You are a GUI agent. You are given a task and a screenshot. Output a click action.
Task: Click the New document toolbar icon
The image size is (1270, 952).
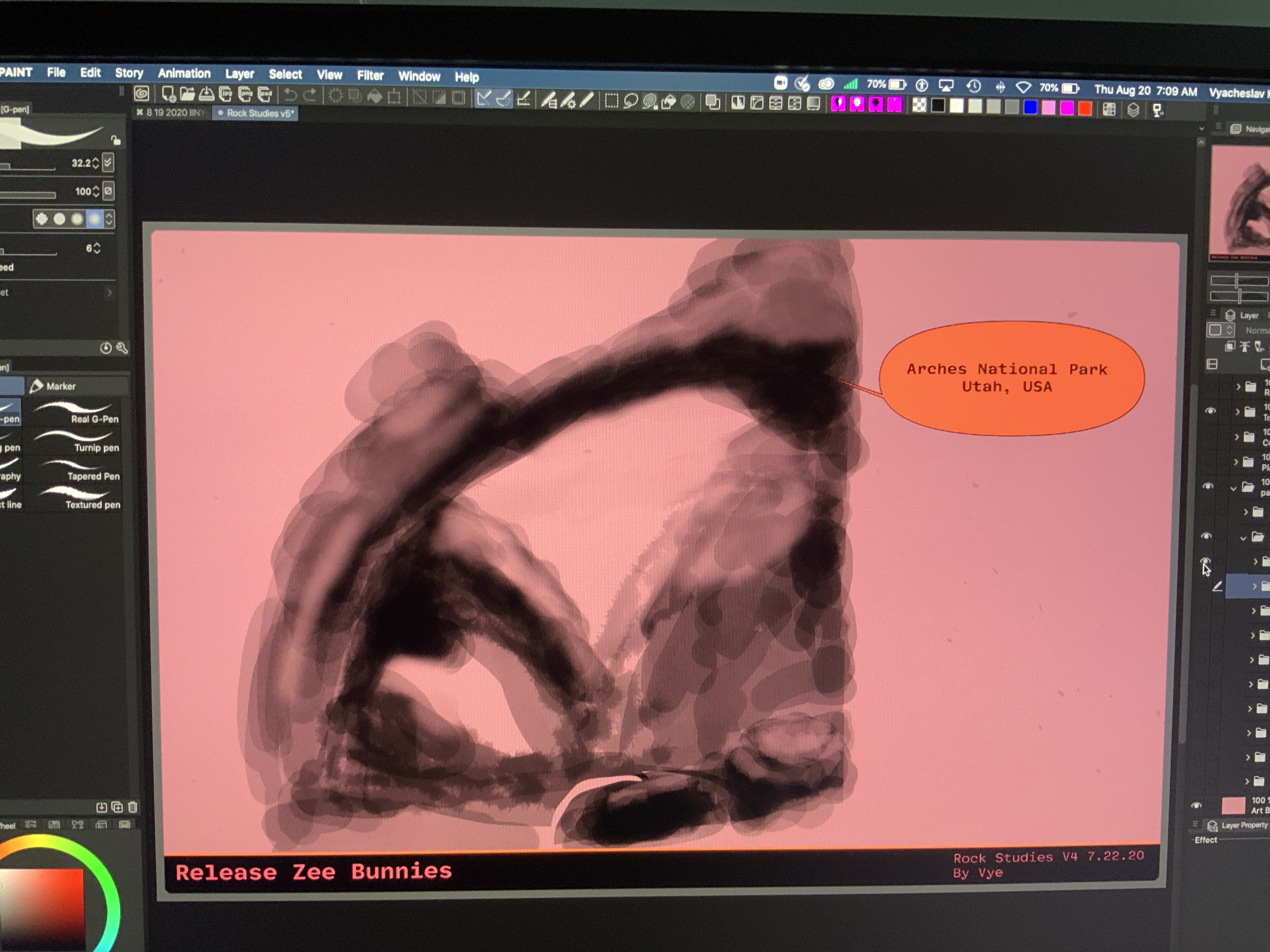pos(168,94)
